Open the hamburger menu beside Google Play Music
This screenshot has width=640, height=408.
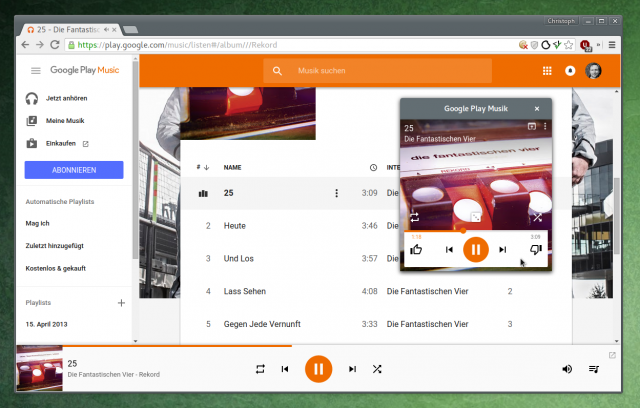click(x=36, y=71)
